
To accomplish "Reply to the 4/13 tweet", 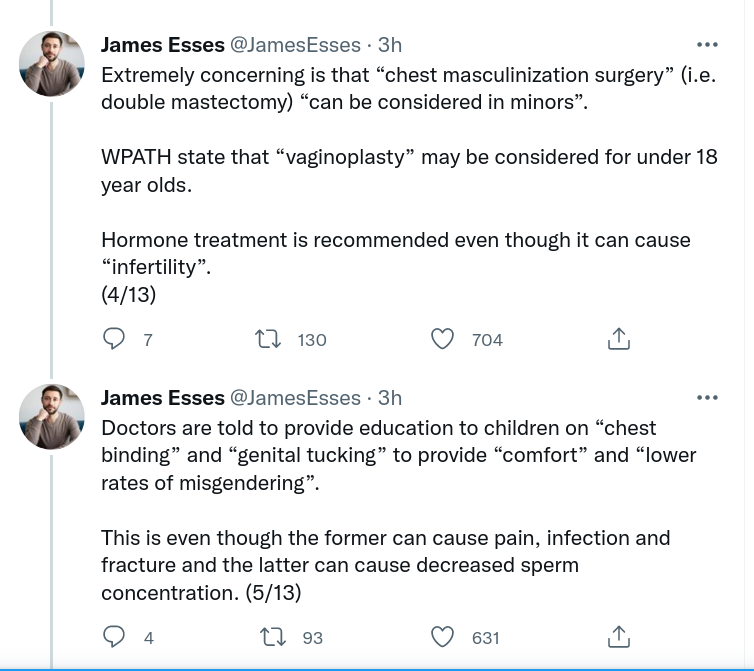I will pyautogui.click(x=115, y=340).
